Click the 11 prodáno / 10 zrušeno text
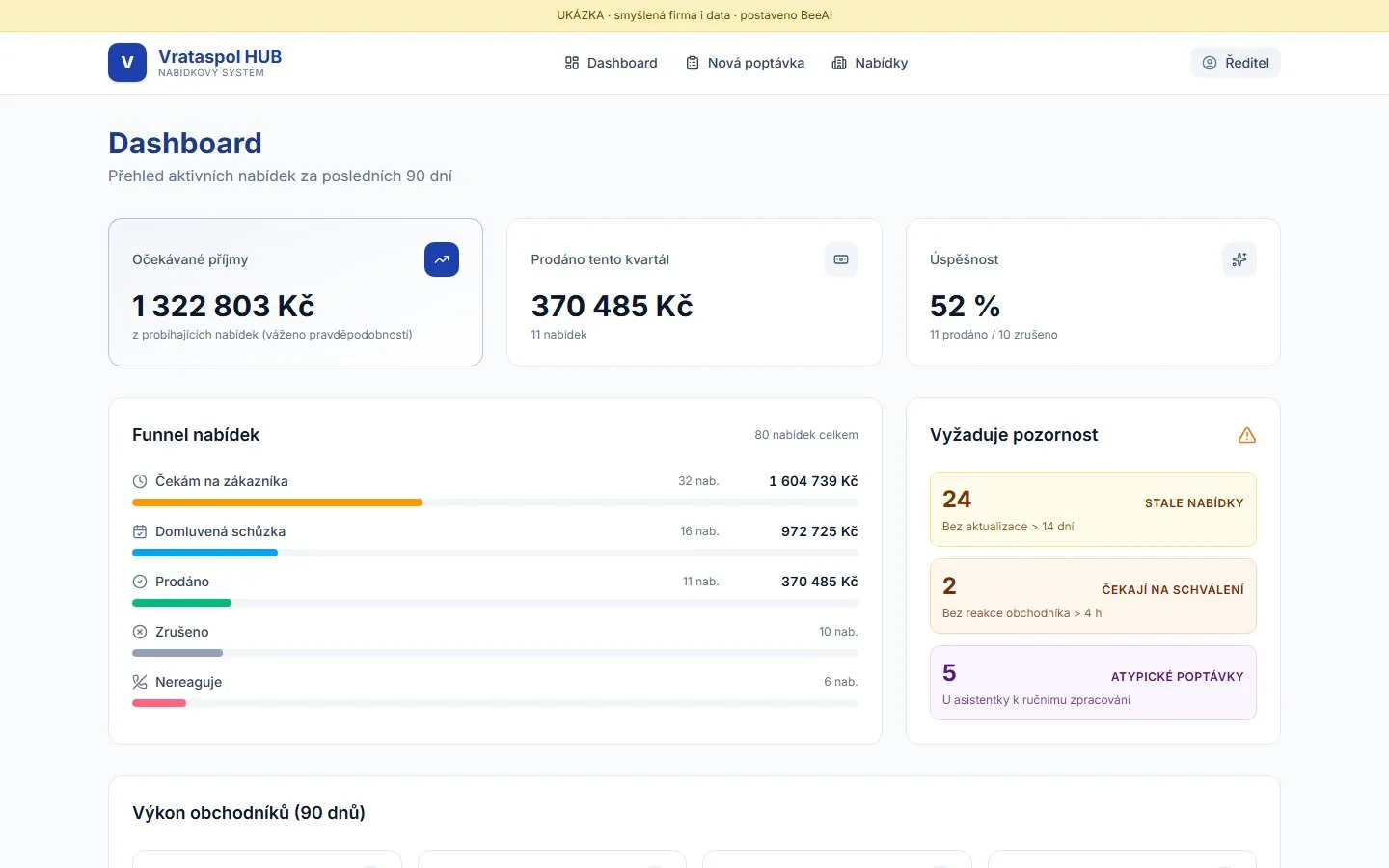This screenshot has width=1389, height=868. pyautogui.click(x=994, y=335)
